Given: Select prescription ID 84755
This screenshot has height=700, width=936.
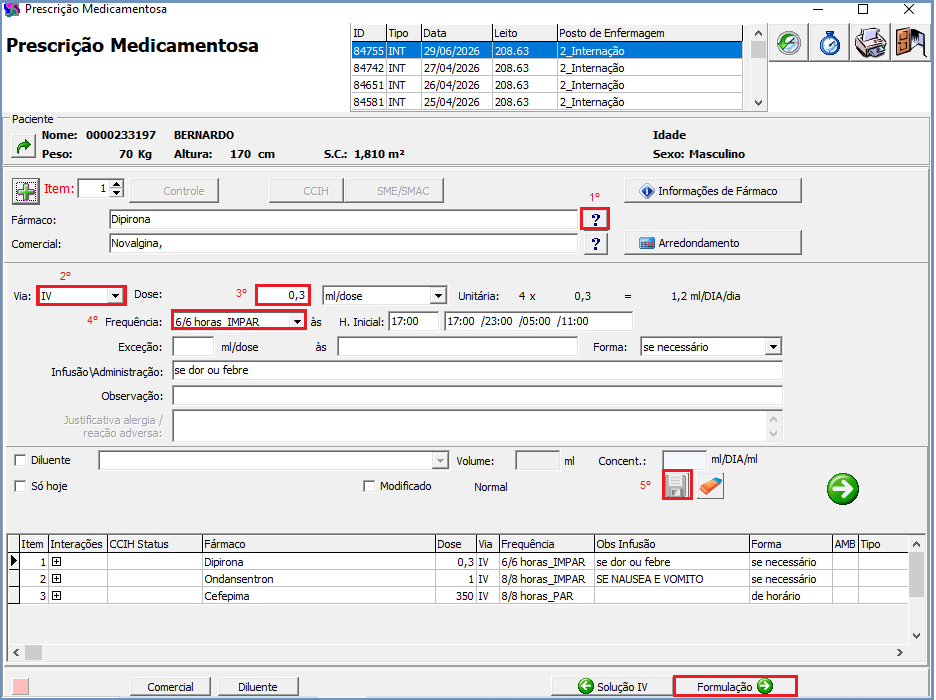Looking at the screenshot, I should 546,51.
